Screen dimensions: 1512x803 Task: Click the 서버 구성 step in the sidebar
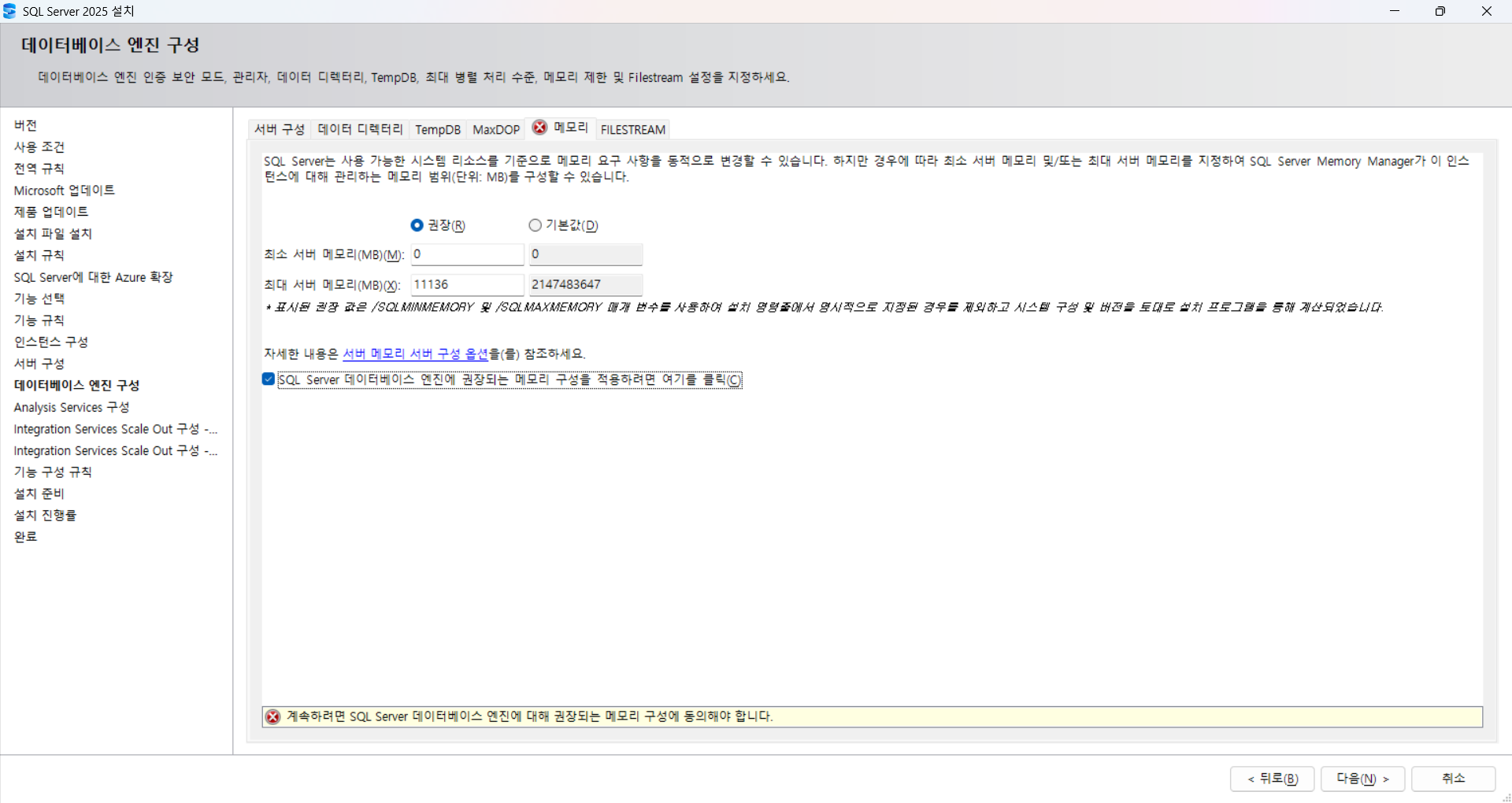(x=39, y=364)
